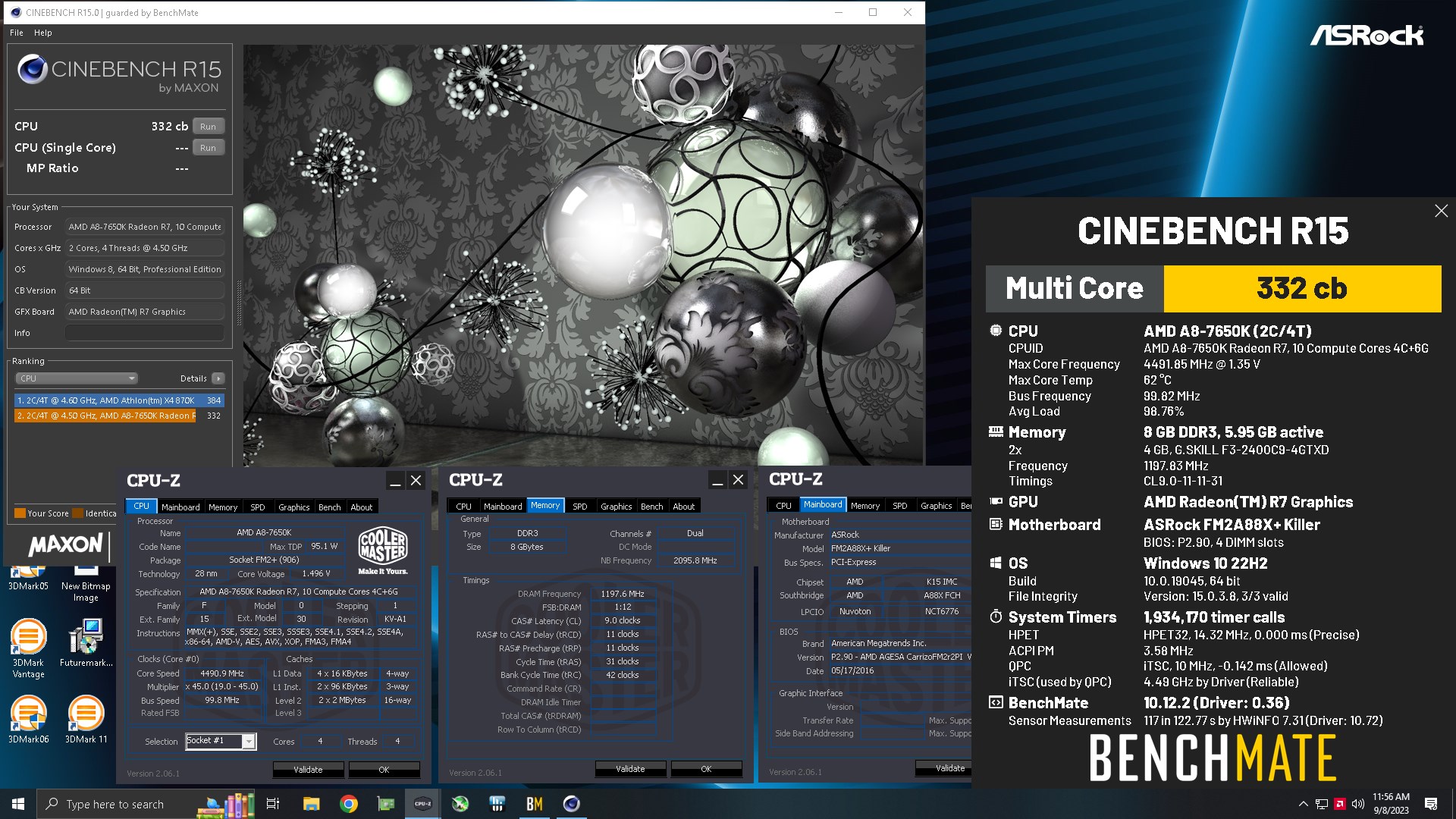The width and height of the screenshot is (1456, 819).
Task: Click Validate in the first CPU-Z window
Action: 308,769
